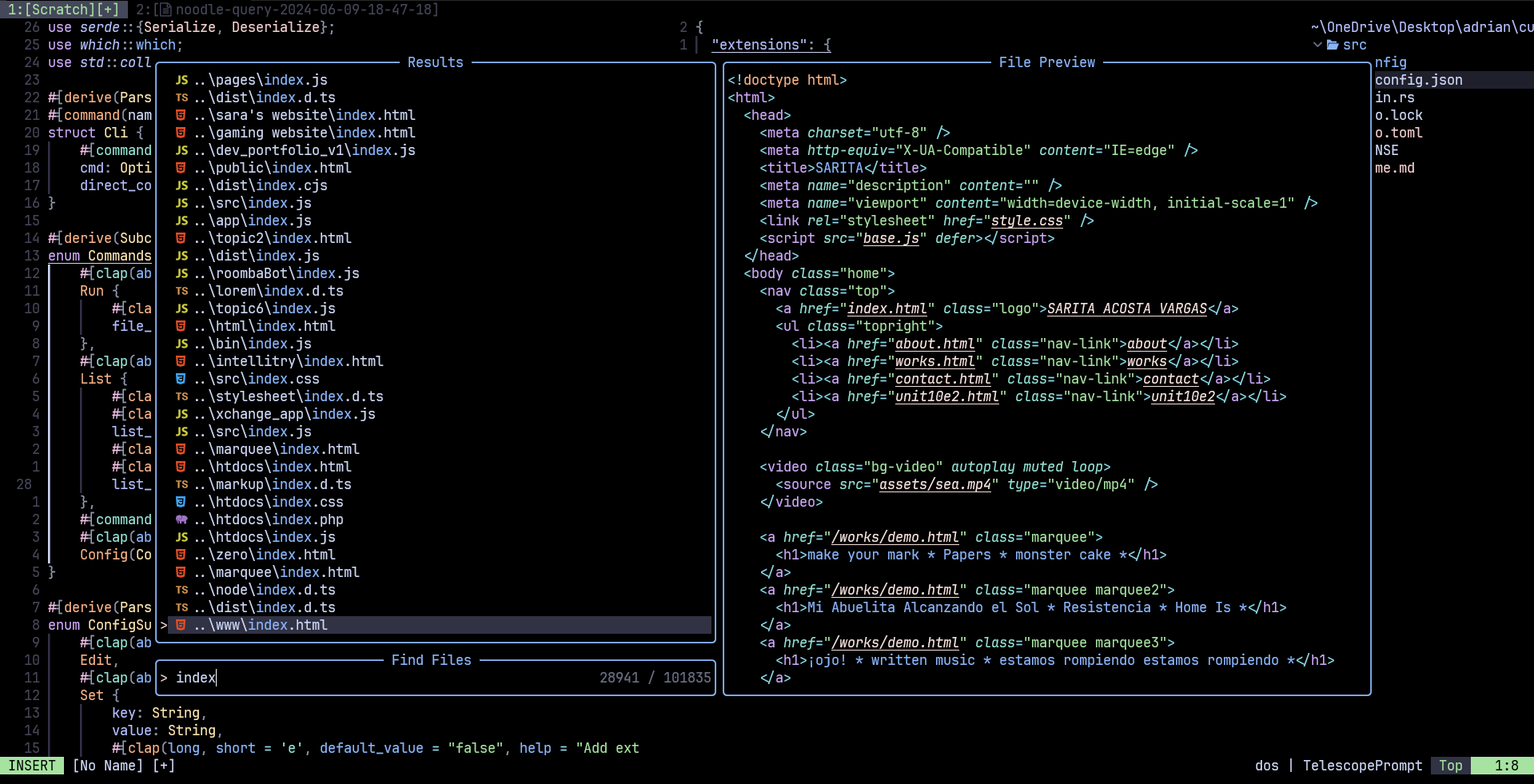This screenshot has width=1534, height=784.
Task: Select the JS icon beside ..\pages\index.js
Action: (181, 80)
